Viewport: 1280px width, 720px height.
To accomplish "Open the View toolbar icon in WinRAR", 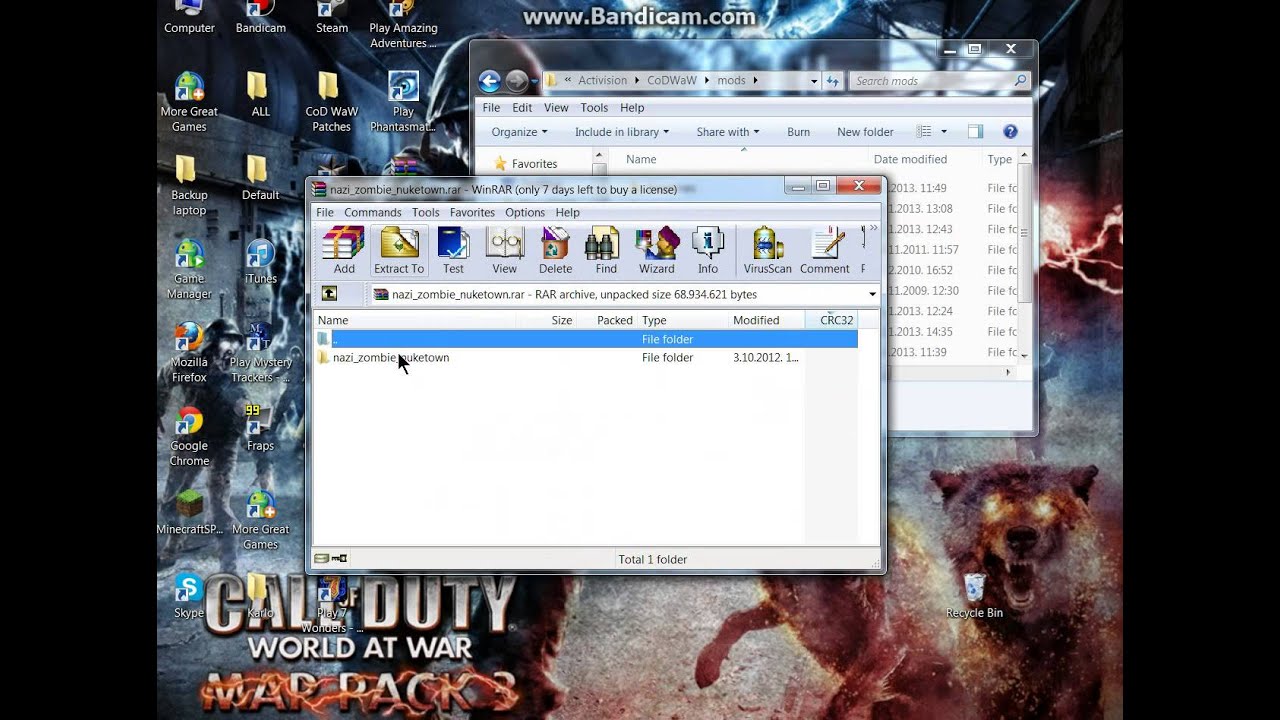I will tap(505, 250).
